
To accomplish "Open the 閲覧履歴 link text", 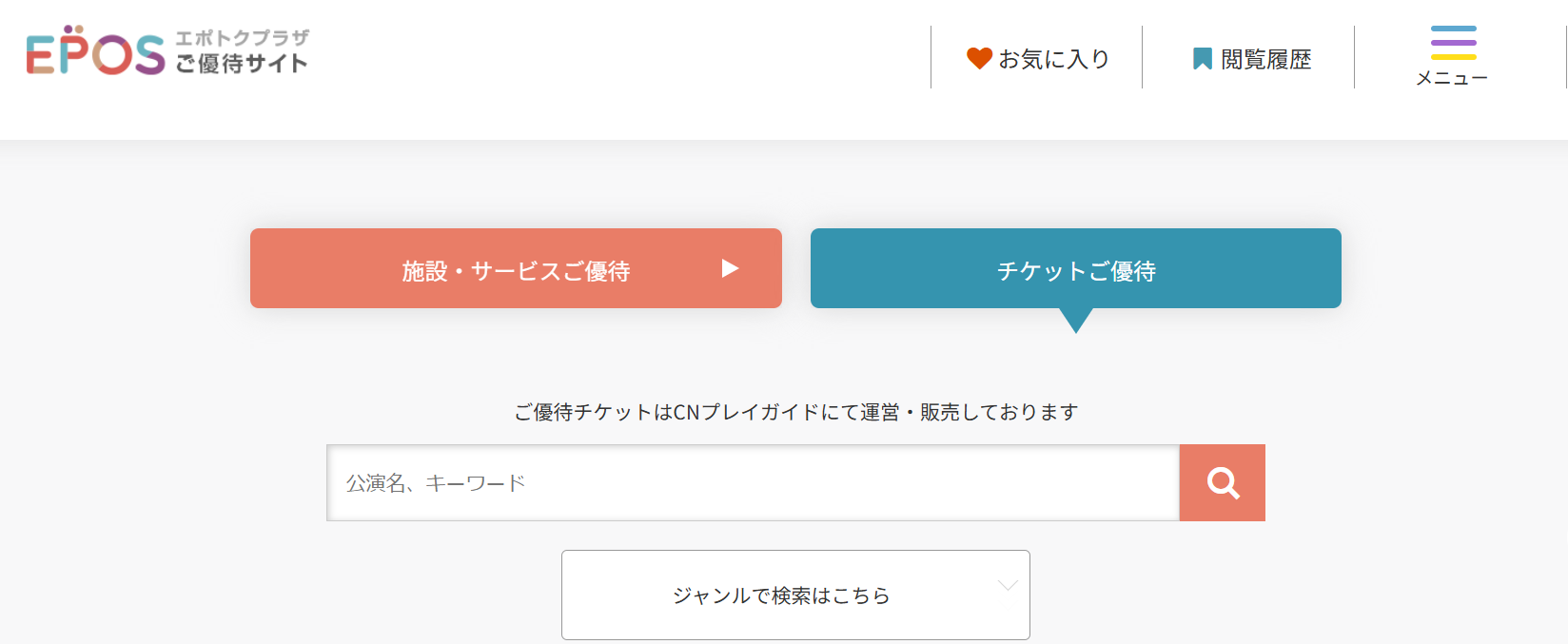I will coord(1265,59).
